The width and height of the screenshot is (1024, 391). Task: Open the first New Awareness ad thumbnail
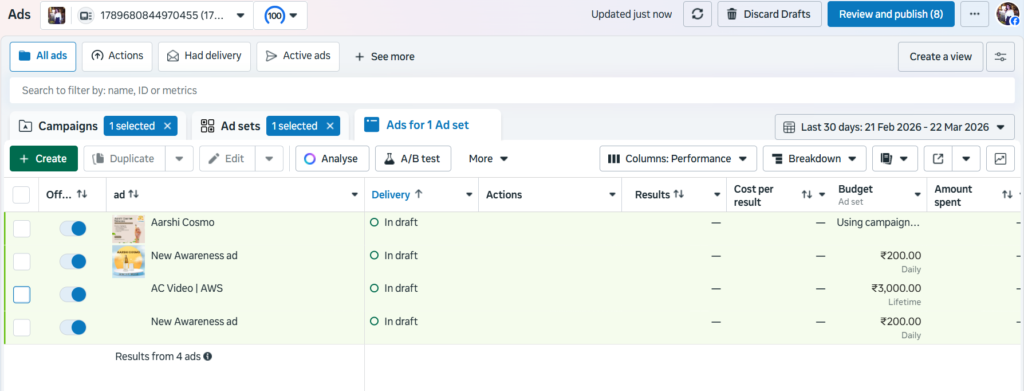(x=128, y=262)
